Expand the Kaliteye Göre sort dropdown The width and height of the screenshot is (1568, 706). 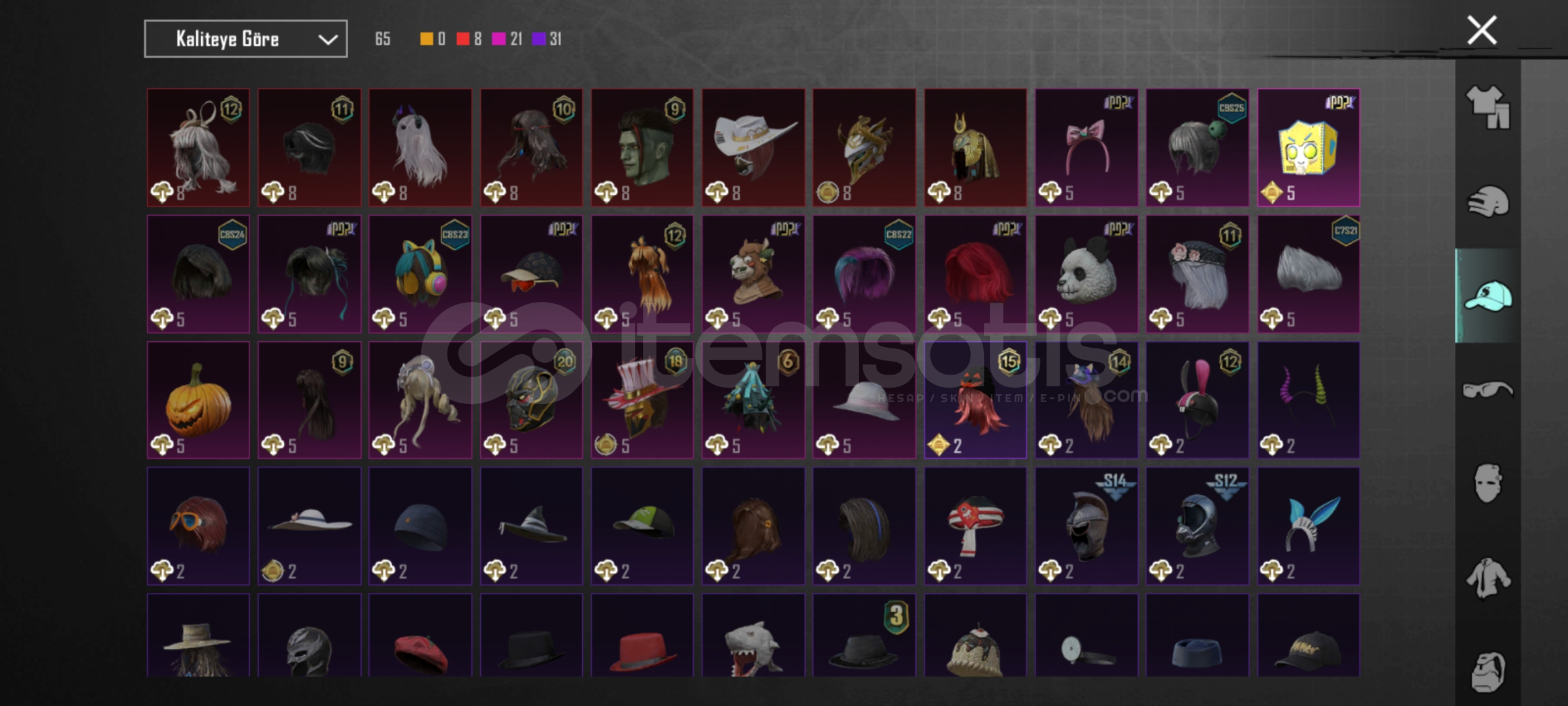point(246,39)
